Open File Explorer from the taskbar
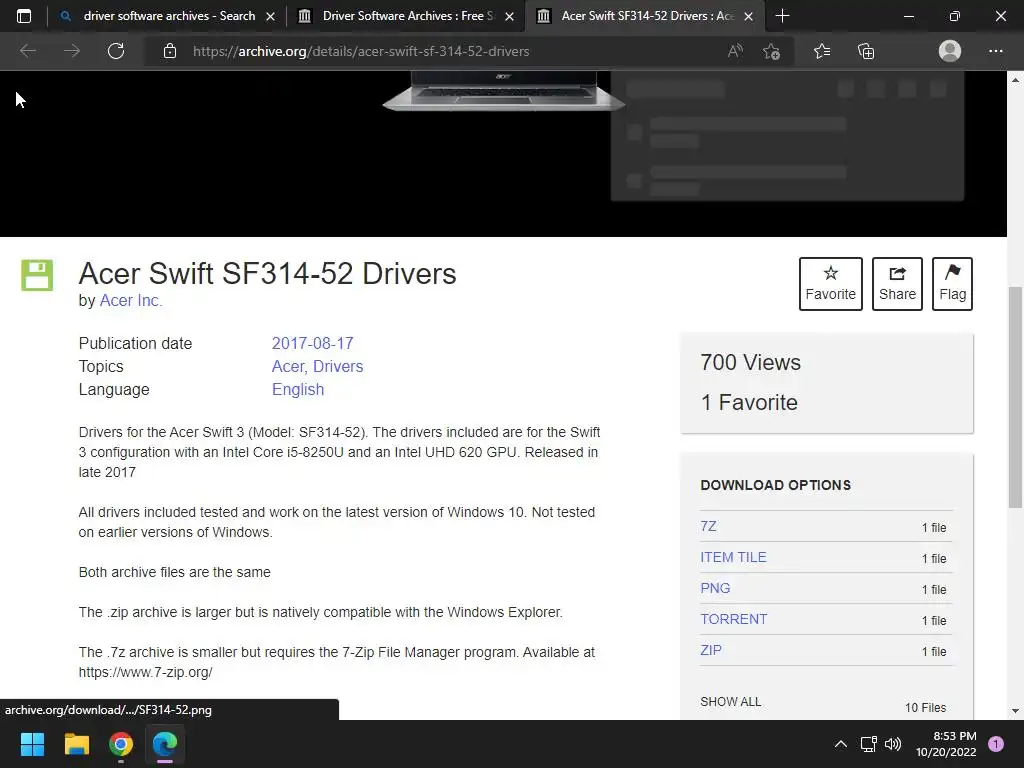The height and width of the screenshot is (768, 1024). [x=76, y=744]
